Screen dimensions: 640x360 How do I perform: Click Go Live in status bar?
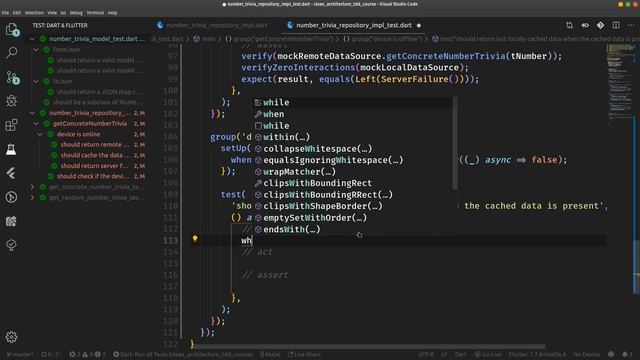488,354
